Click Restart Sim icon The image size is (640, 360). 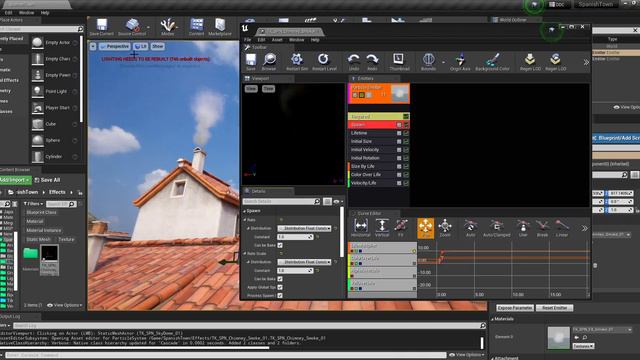(x=297, y=60)
